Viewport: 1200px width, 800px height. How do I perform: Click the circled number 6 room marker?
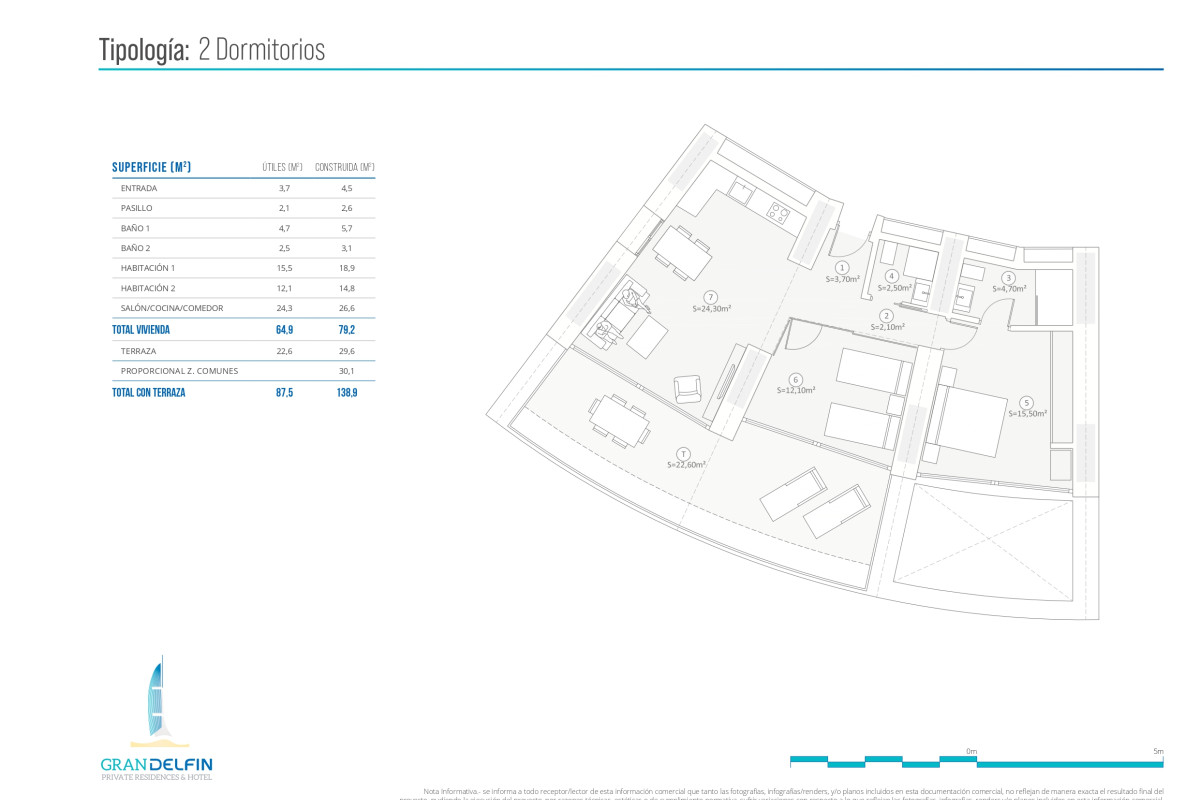795,379
